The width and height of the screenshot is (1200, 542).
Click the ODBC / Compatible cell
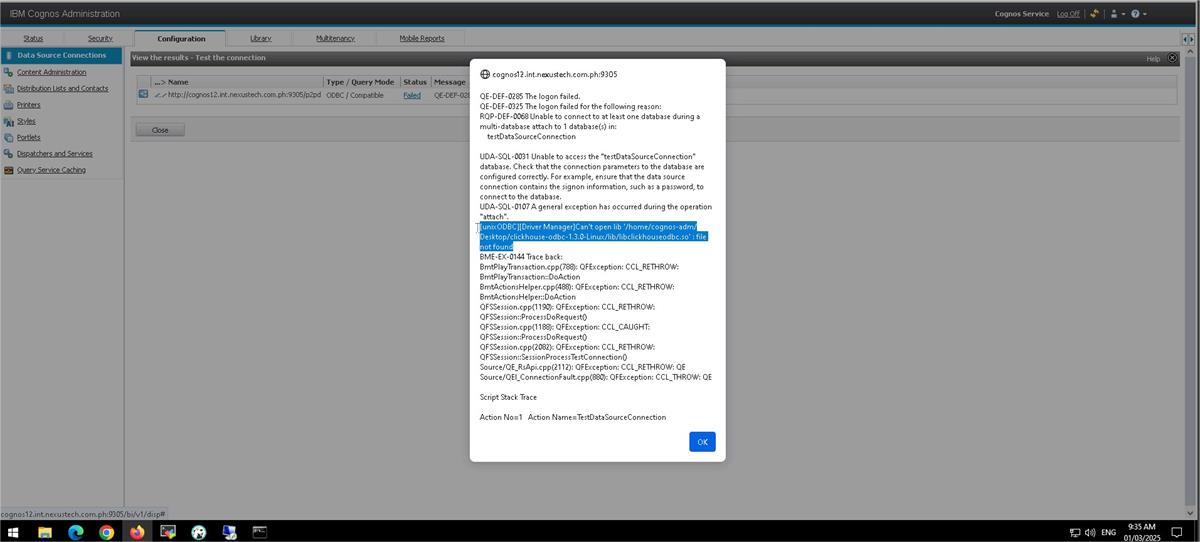(355, 95)
